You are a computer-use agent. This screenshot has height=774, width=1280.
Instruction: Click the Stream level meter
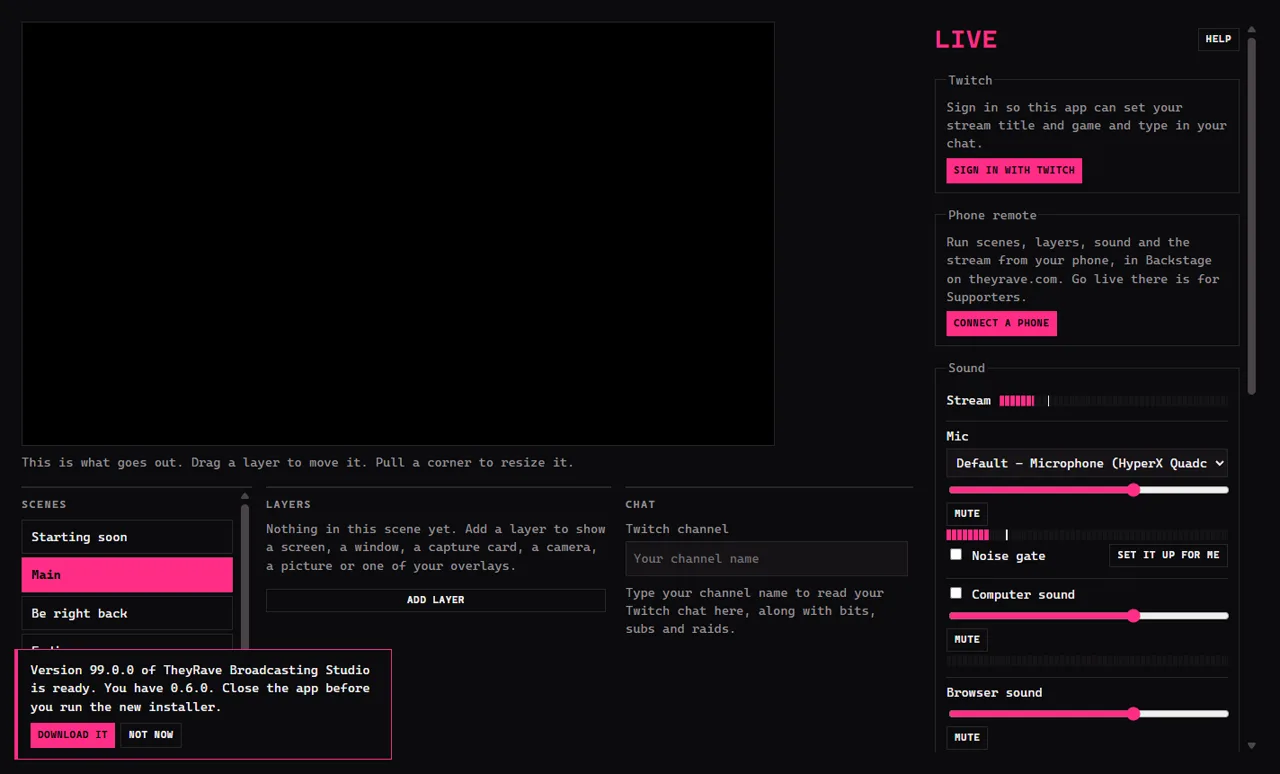tap(1113, 401)
